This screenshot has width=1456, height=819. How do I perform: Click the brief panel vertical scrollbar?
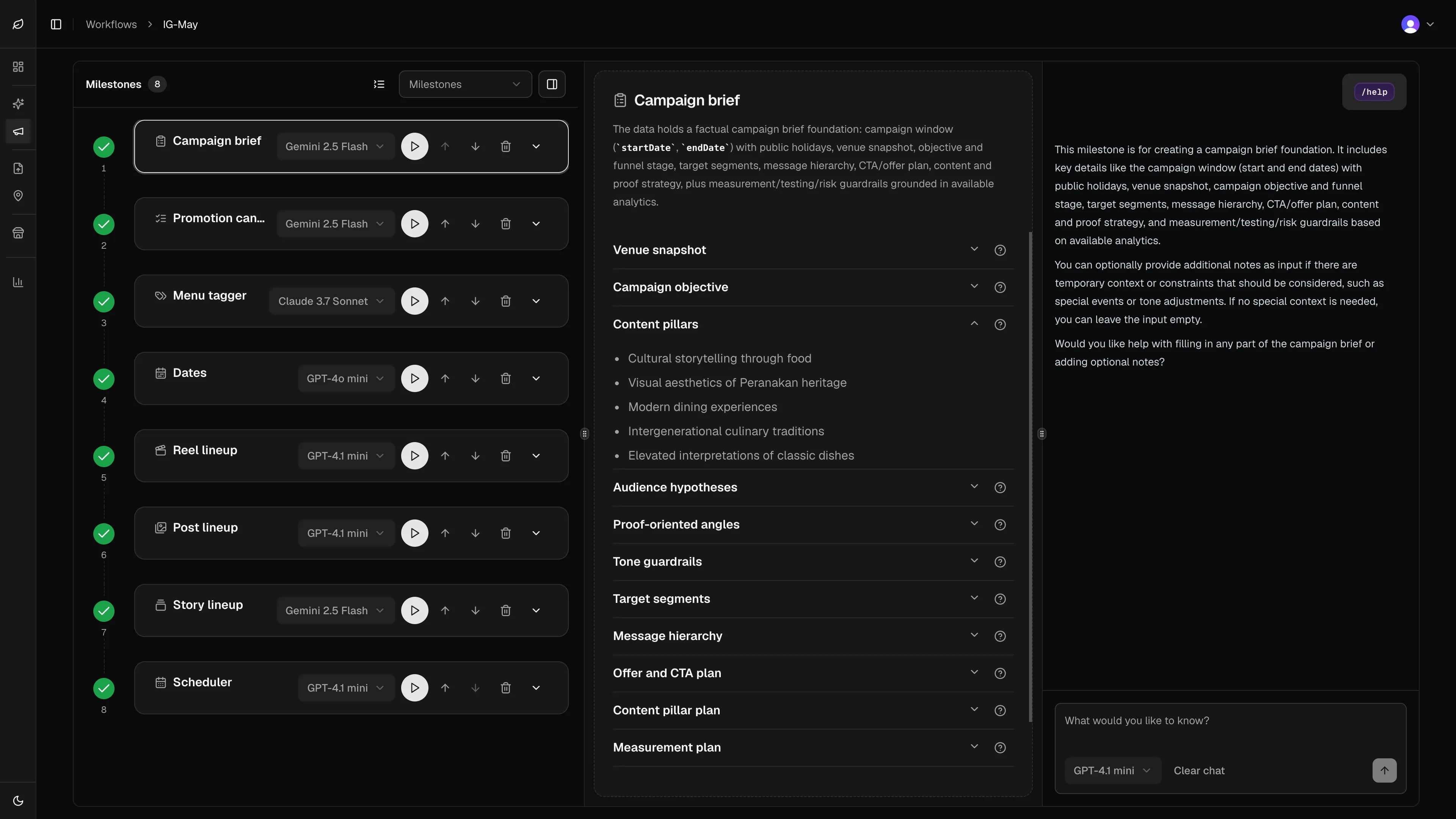click(x=1031, y=477)
